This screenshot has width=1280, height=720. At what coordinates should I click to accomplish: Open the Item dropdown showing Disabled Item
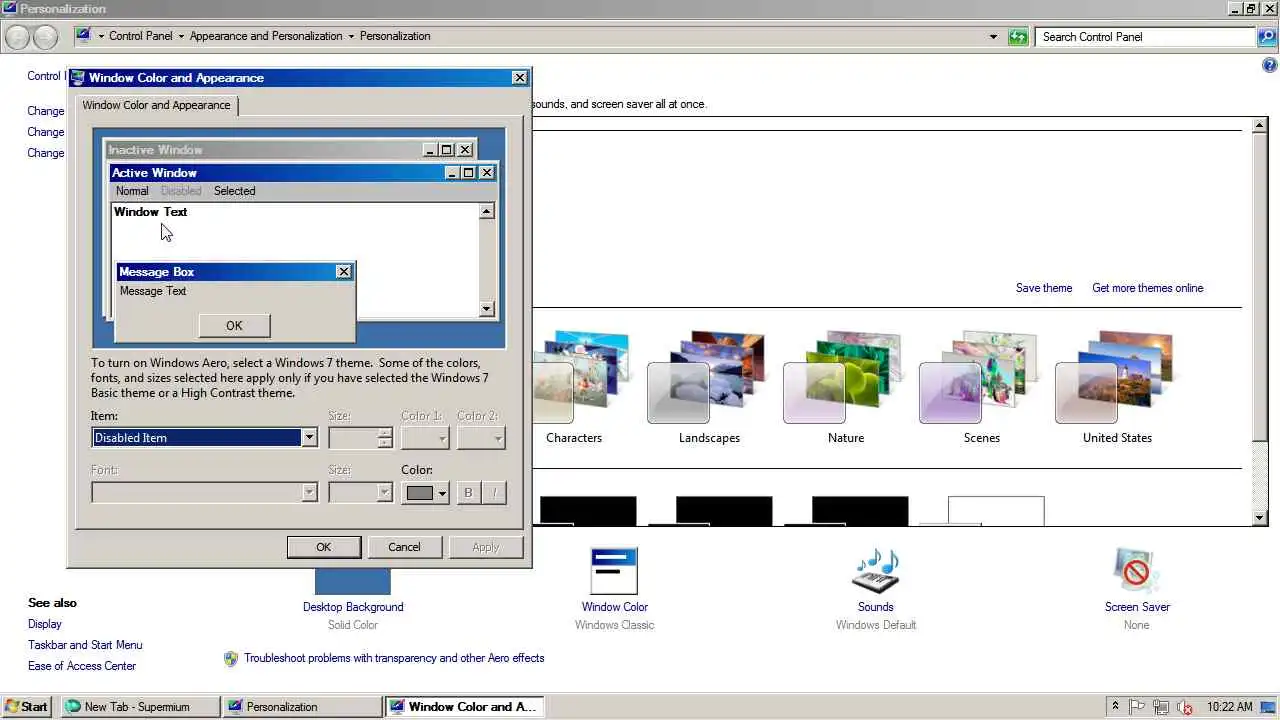(309, 438)
